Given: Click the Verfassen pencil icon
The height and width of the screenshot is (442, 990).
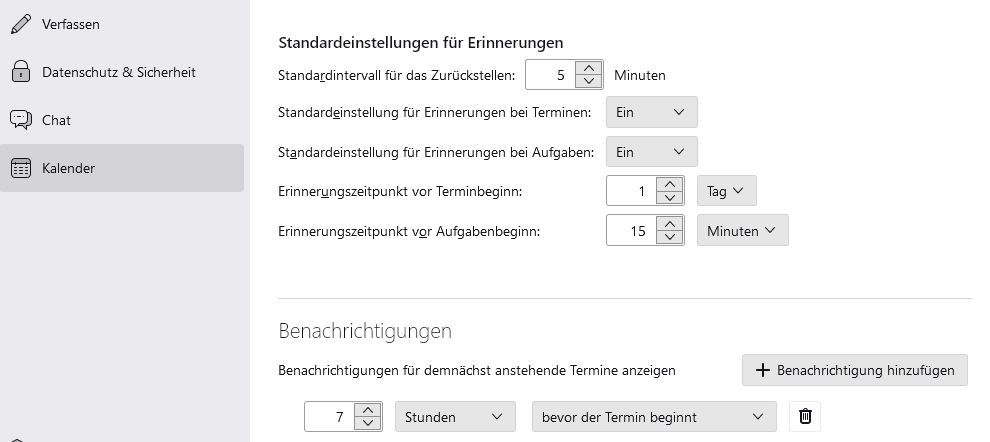Looking at the screenshot, I should [20, 24].
